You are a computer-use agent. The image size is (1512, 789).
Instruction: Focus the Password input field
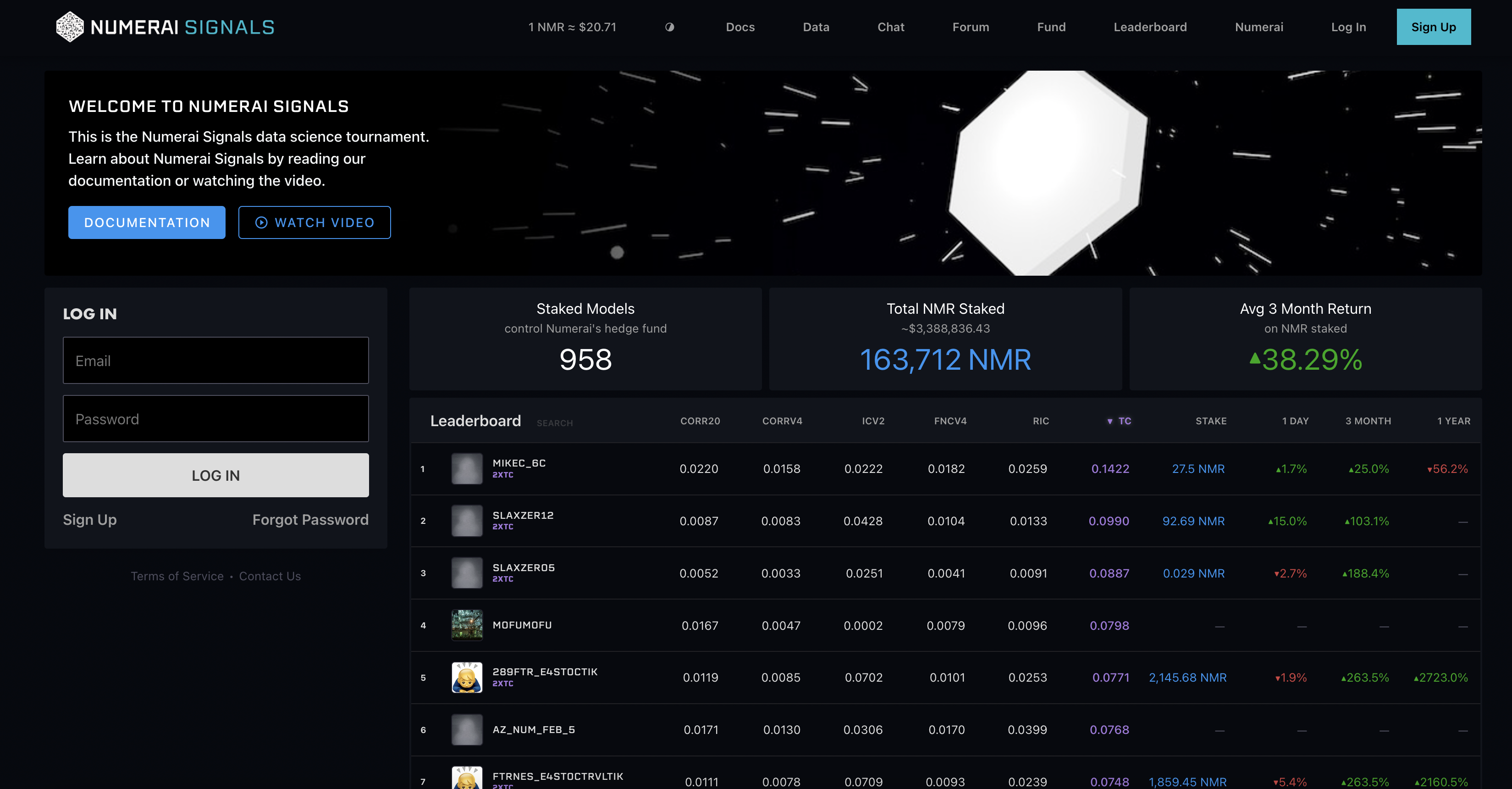pos(216,418)
